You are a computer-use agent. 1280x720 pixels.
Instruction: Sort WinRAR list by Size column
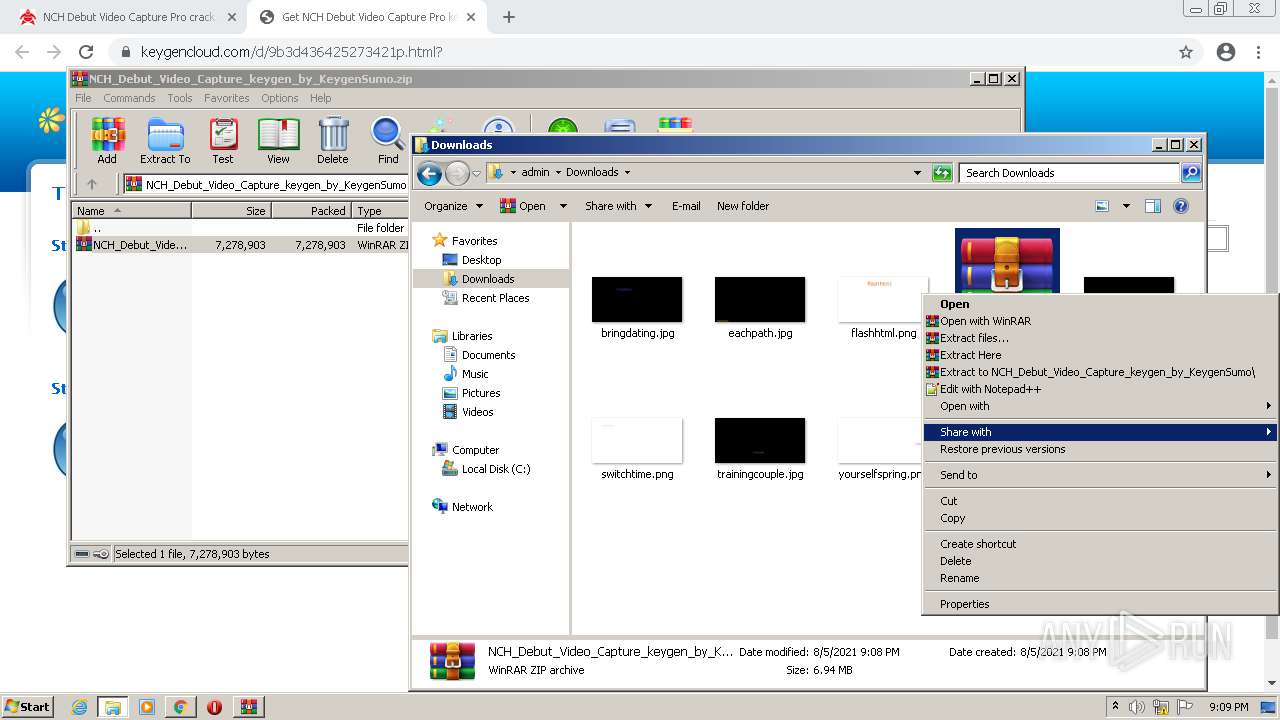231,211
